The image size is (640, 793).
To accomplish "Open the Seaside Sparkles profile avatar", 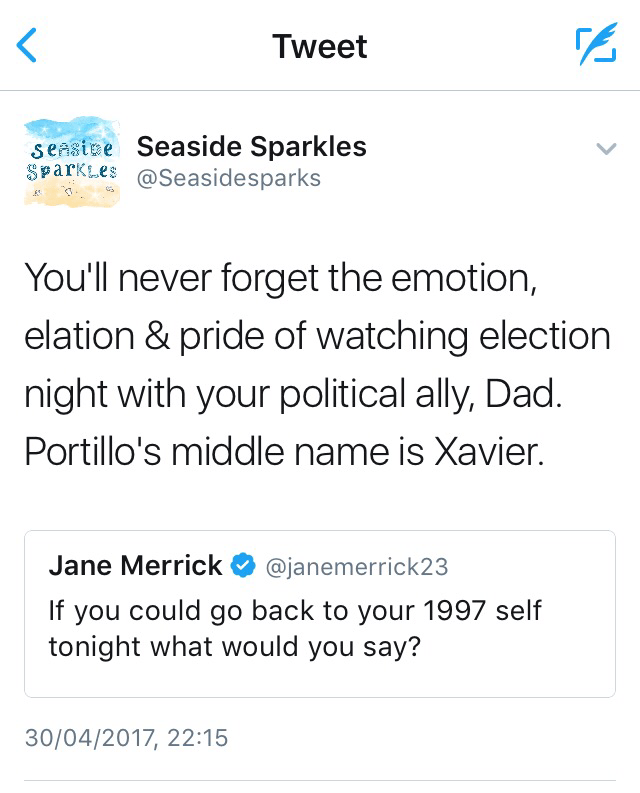I will coord(71,162).
